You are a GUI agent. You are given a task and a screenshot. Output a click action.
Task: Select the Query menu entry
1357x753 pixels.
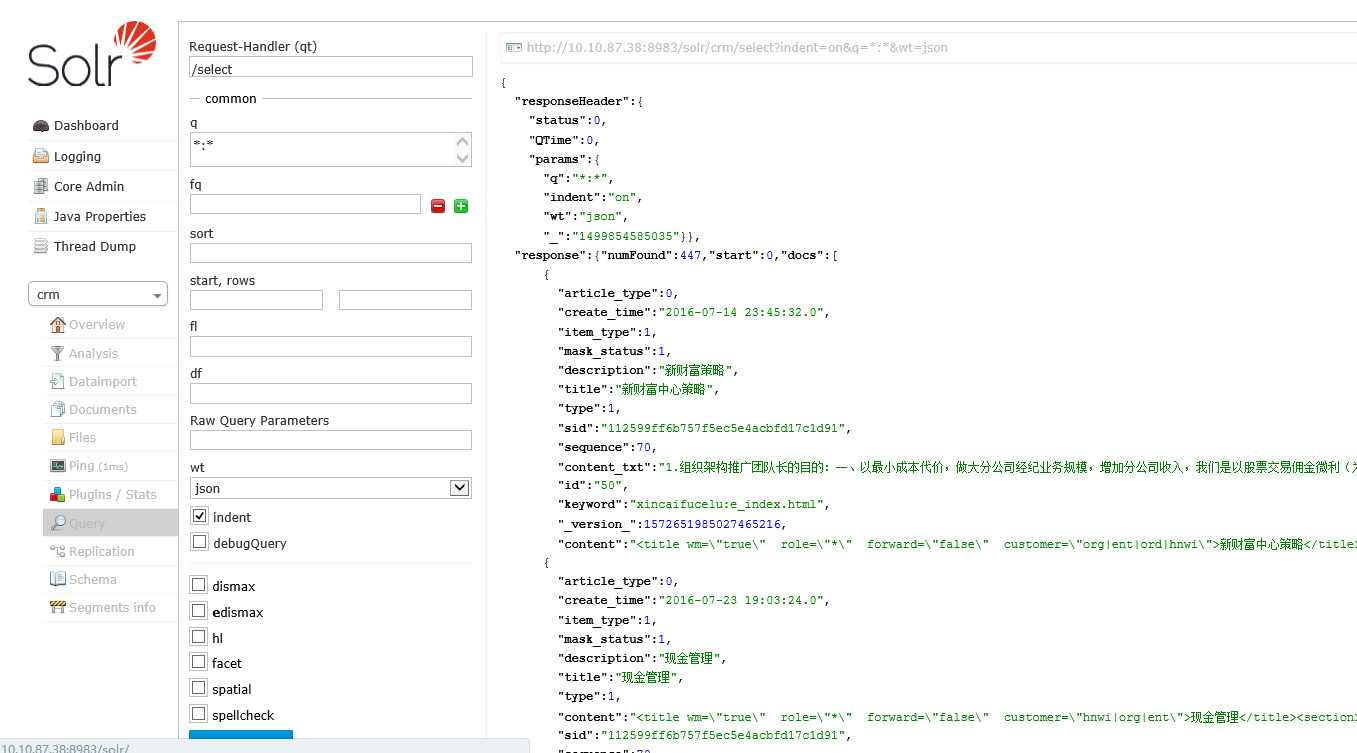tap(110, 523)
